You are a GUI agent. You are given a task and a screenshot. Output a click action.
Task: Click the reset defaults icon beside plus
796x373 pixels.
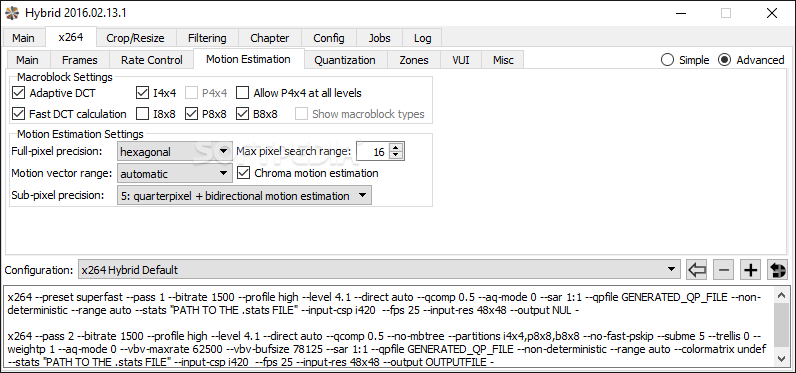coord(777,270)
